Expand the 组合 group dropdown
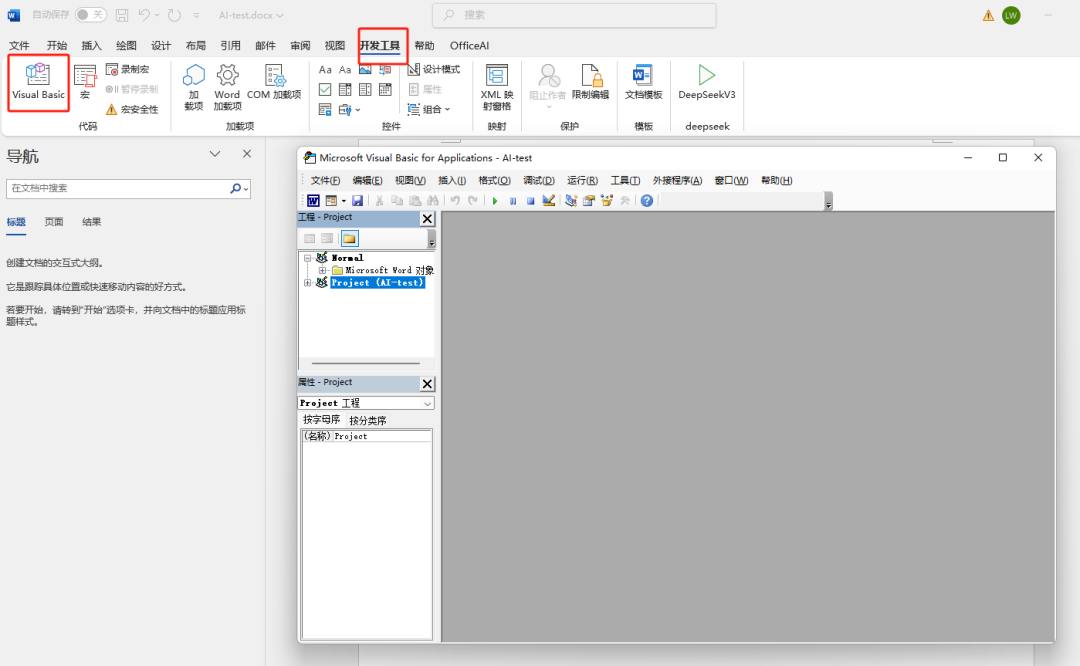The width and height of the screenshot is (1080, 666). [x=429, y=109]
